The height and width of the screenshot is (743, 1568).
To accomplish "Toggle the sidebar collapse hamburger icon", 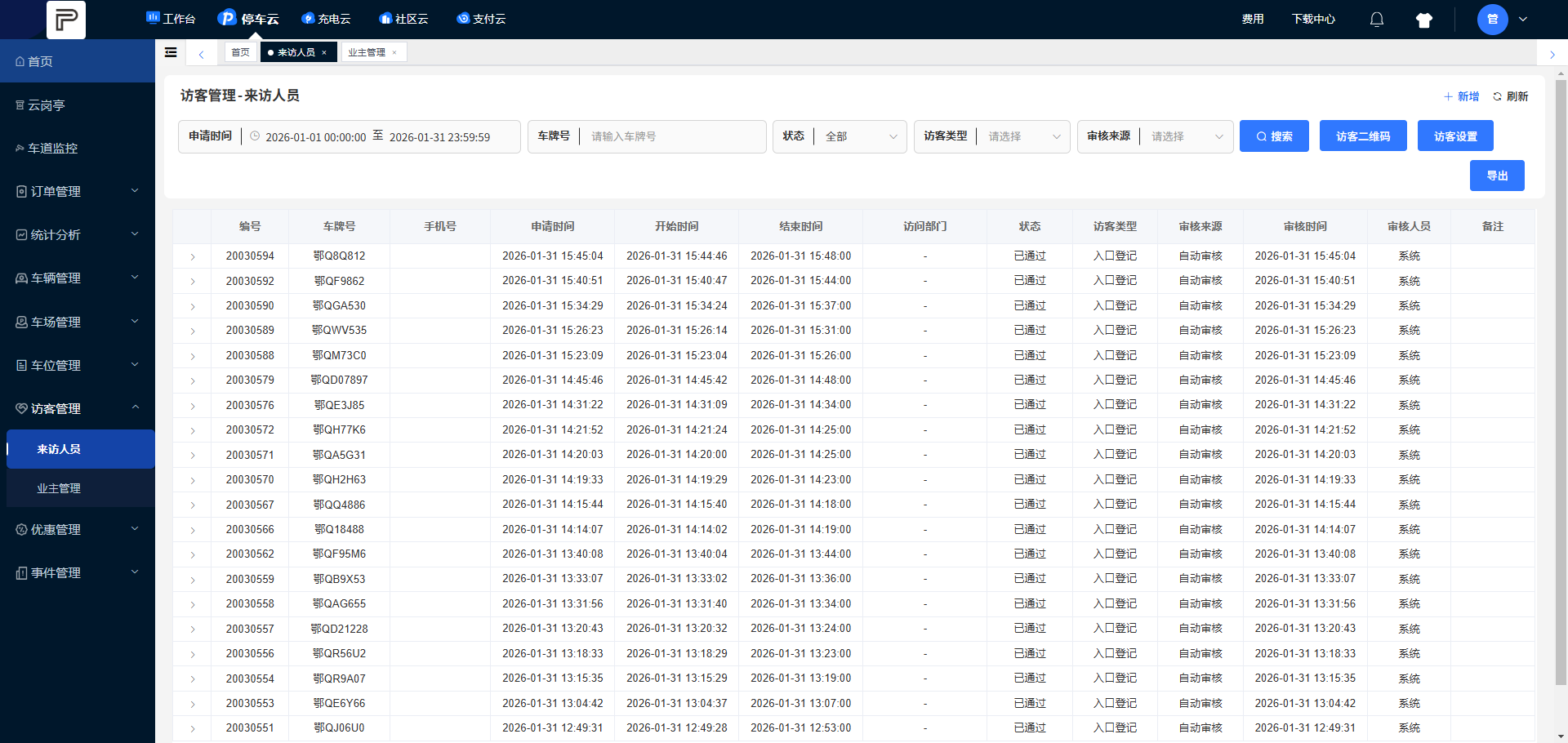I will click(171, 52).
